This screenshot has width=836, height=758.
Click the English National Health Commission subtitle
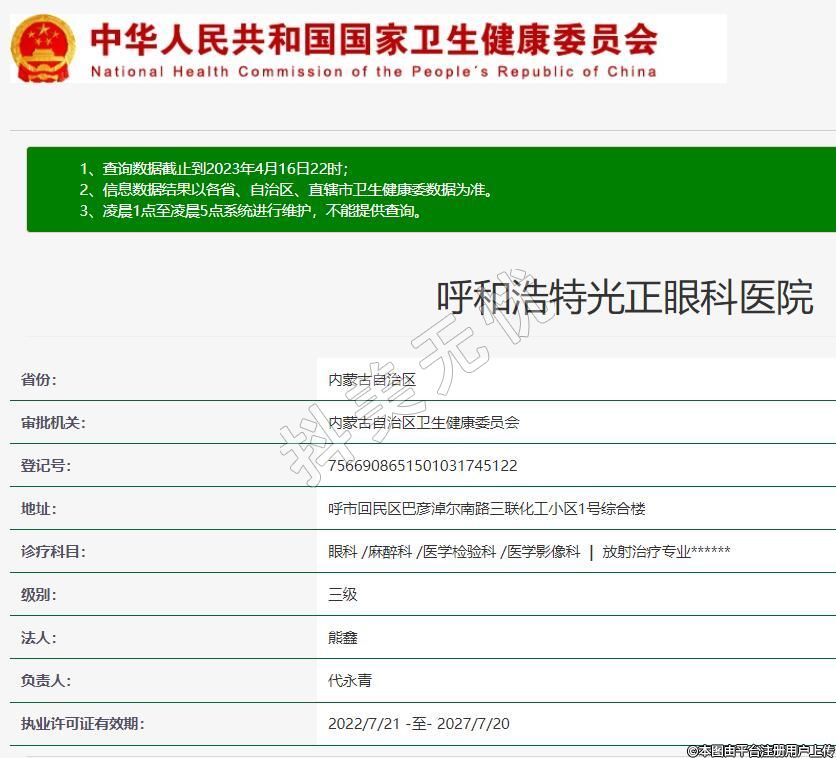pyautogui.click(x=373, y=72)
